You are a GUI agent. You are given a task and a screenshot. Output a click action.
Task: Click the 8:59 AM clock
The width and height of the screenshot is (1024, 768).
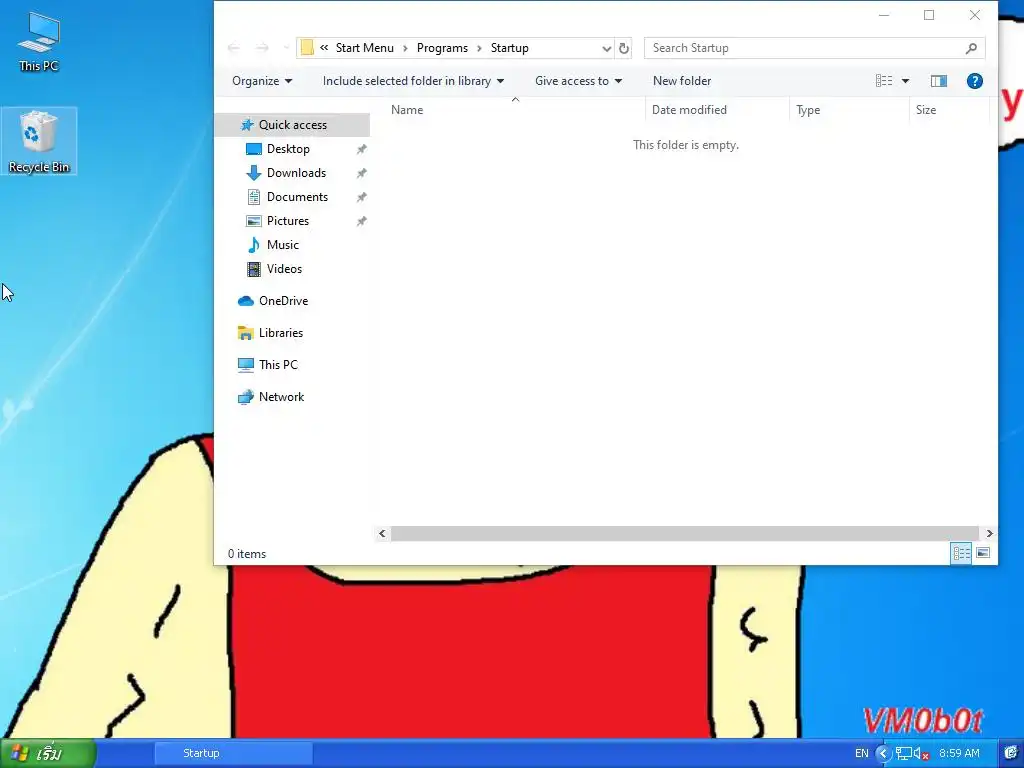point(959,754)
